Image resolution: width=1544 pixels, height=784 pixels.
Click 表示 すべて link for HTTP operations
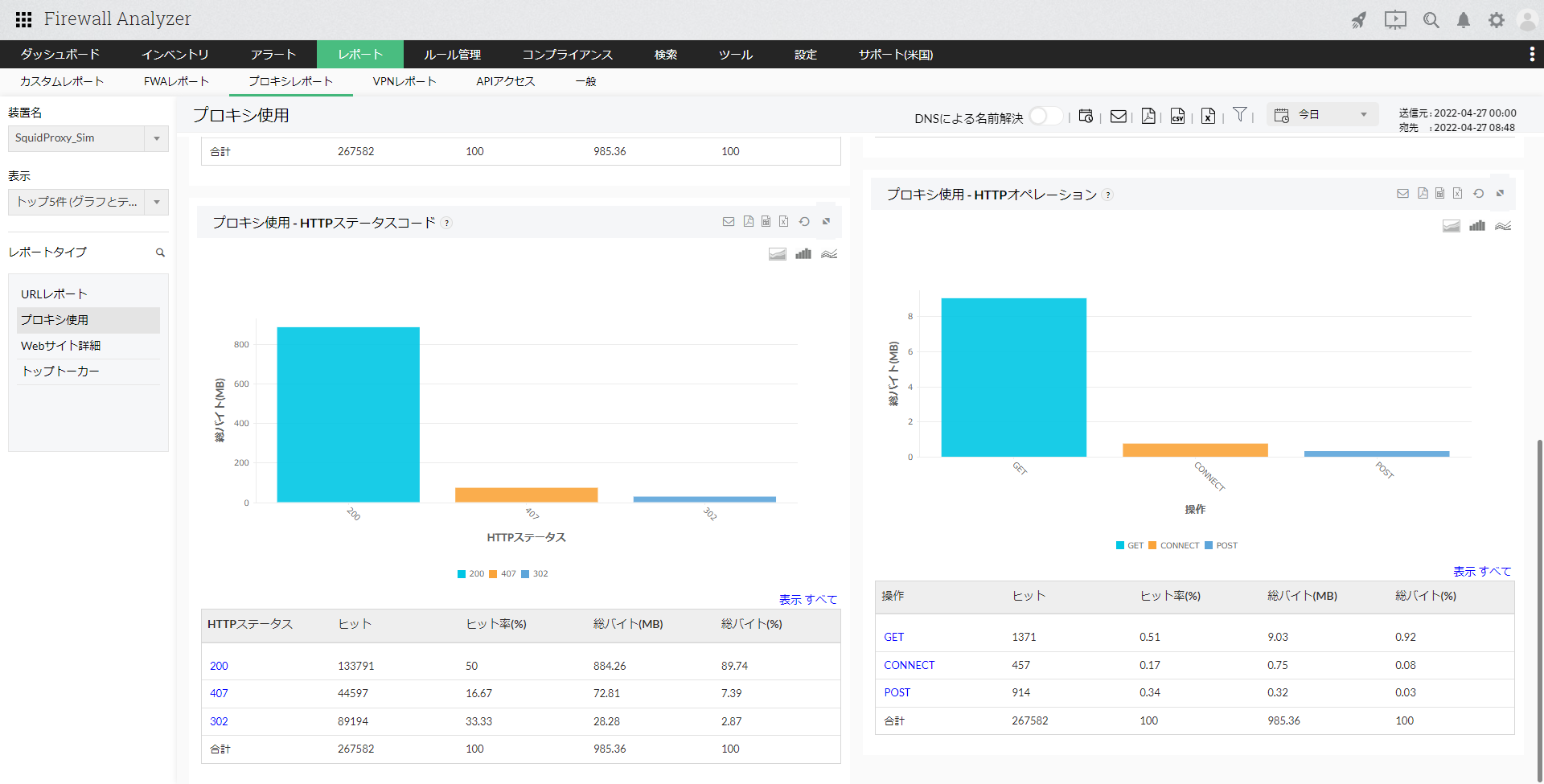(x=1481, y=571)
